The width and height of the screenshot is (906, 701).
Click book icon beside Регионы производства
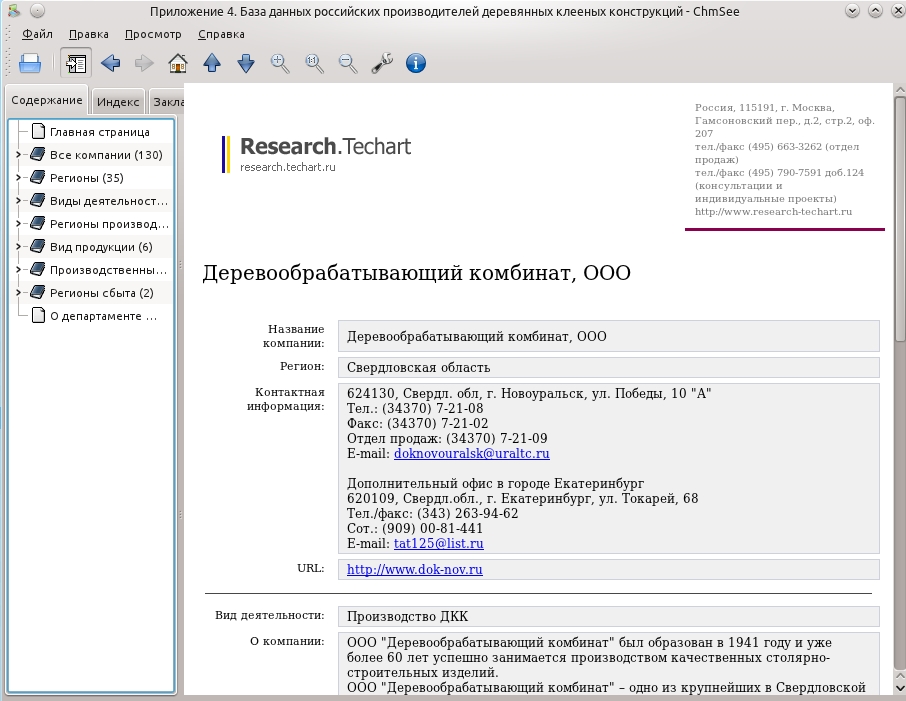[x=38, y=224]
